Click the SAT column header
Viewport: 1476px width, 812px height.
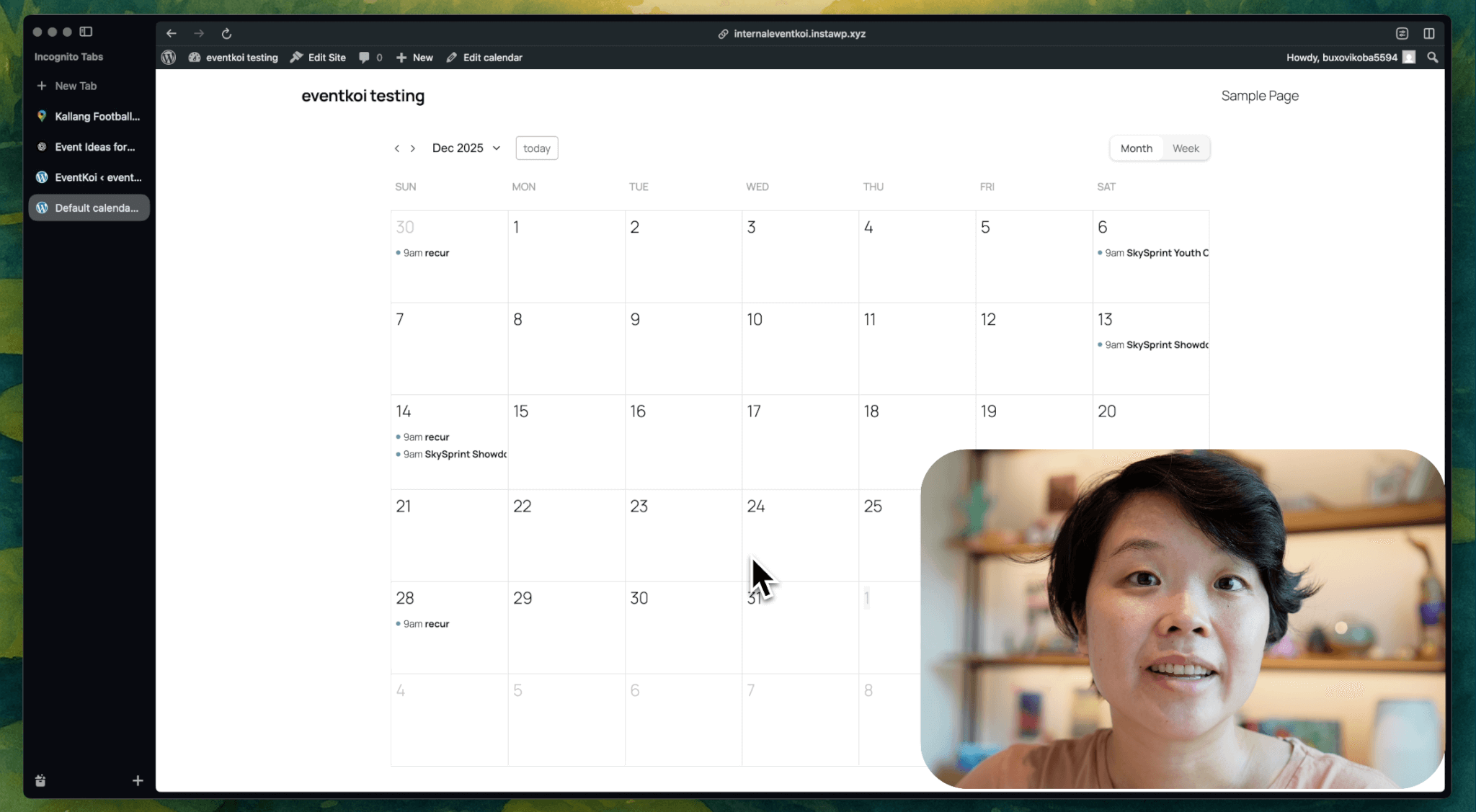click(1106, 187)
